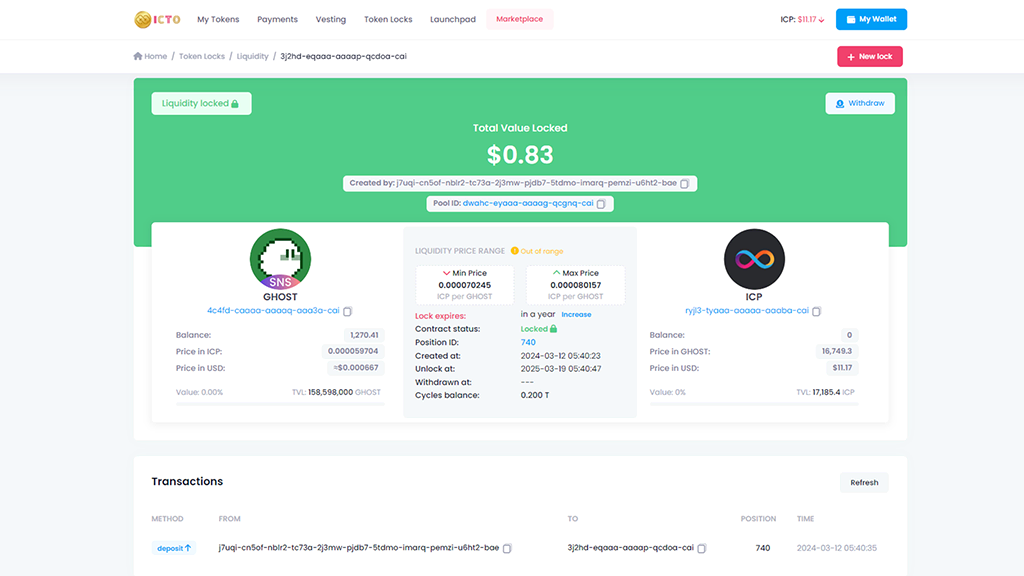1024x576 pixels.
Task: Copy the transaction sender address
Action: (x=507, y=548)
